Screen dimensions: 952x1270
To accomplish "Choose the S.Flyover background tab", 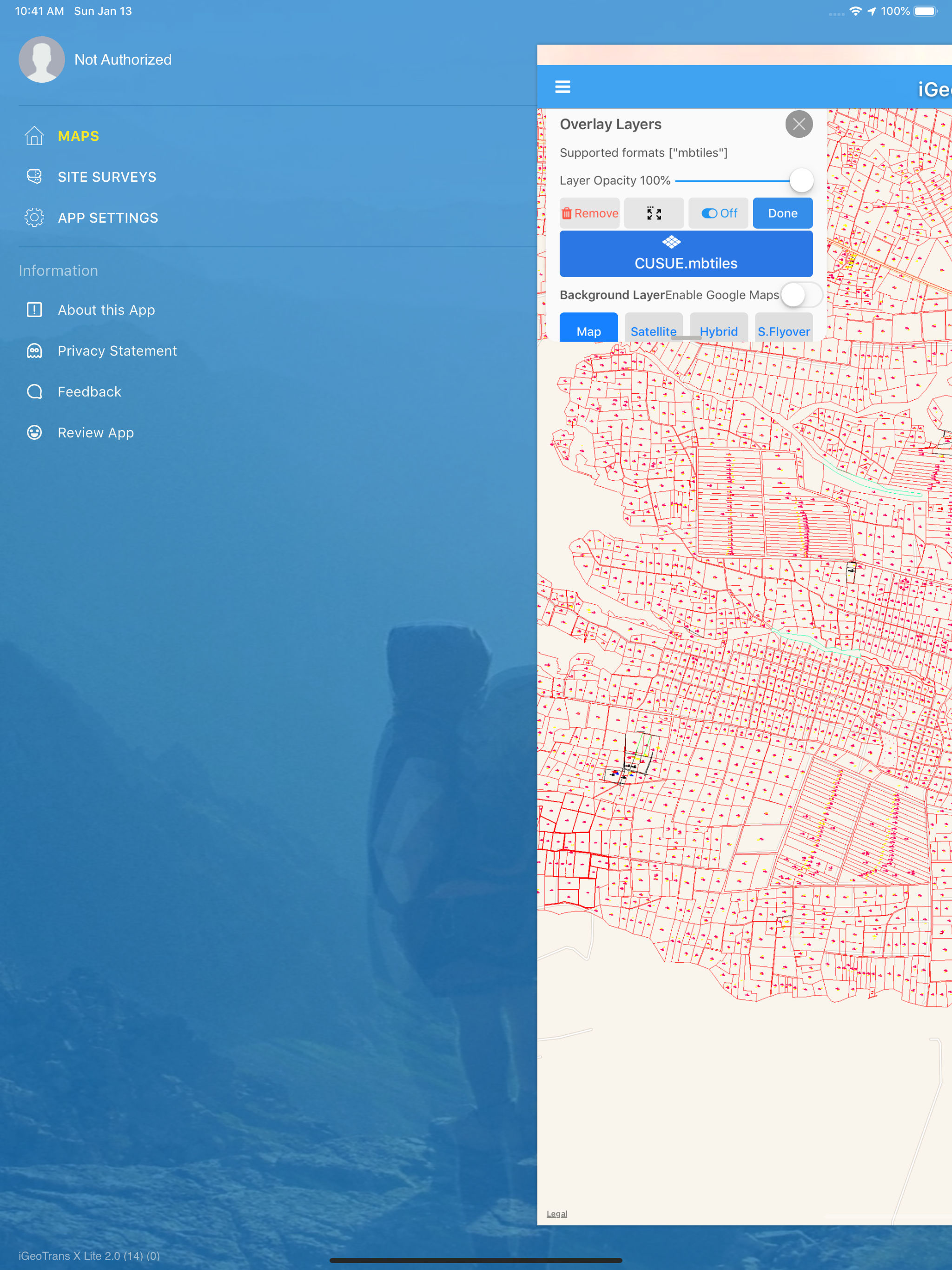I will click(783, 330).
